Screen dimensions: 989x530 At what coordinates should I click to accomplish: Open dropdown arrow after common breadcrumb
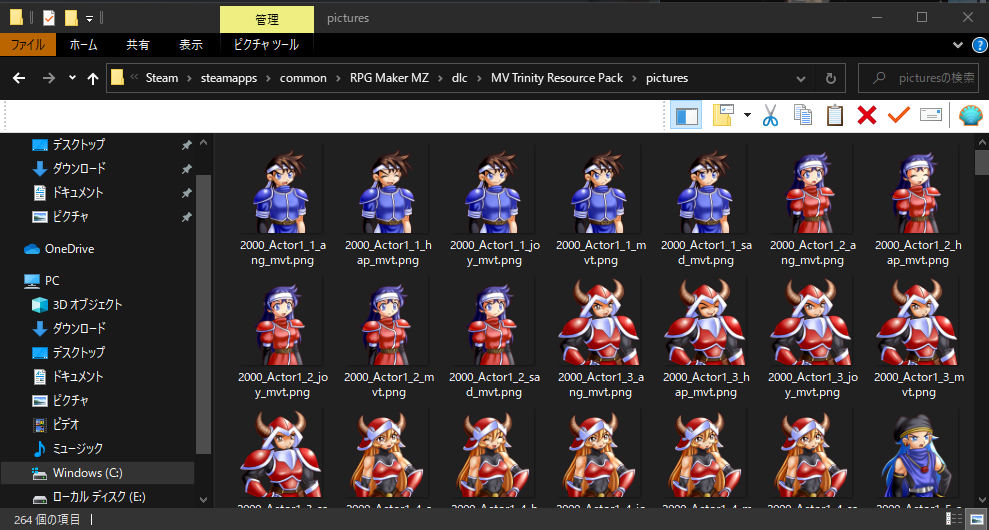pos(339,78)
